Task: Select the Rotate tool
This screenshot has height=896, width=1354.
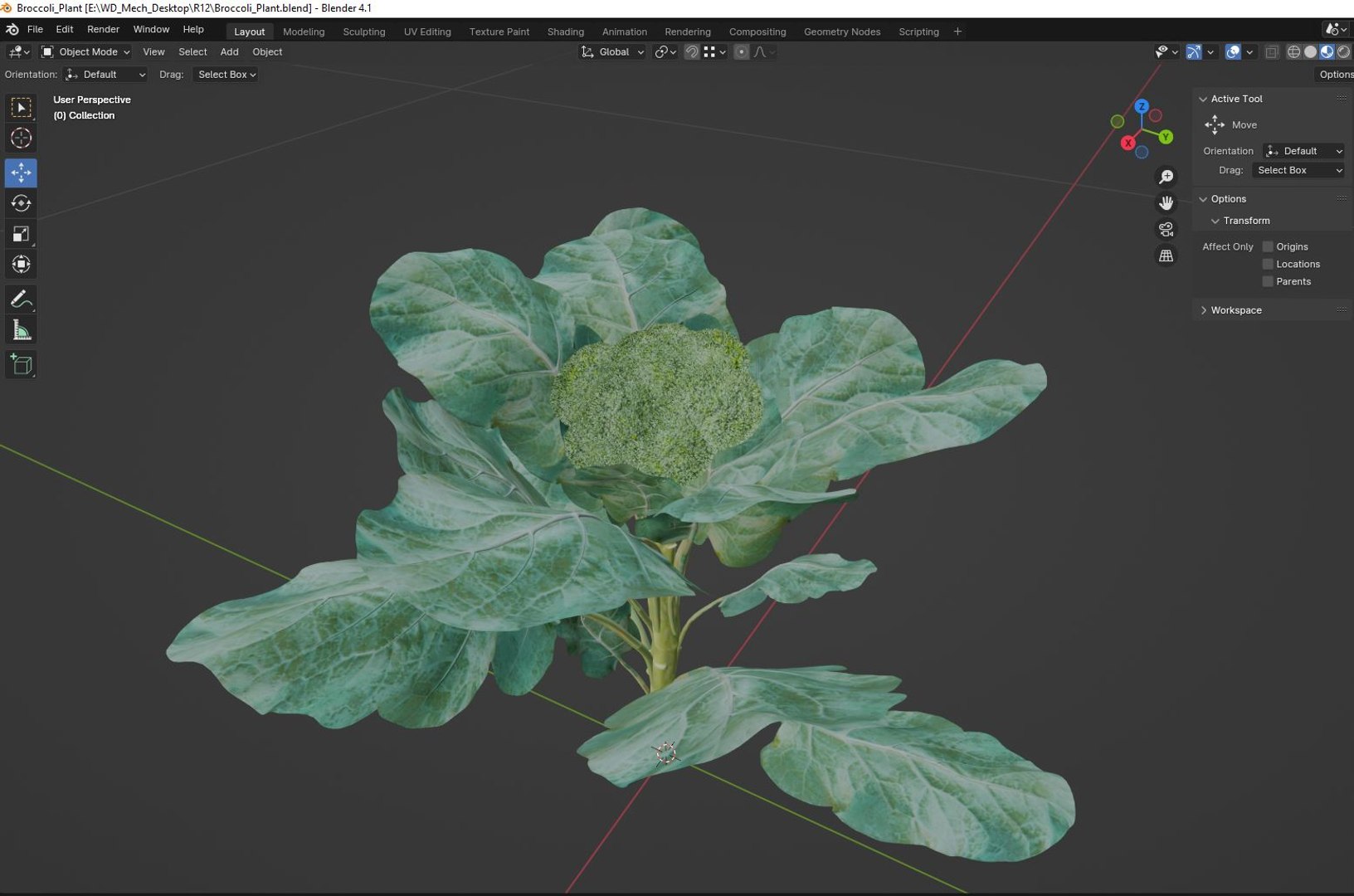Action: point(21,203)
